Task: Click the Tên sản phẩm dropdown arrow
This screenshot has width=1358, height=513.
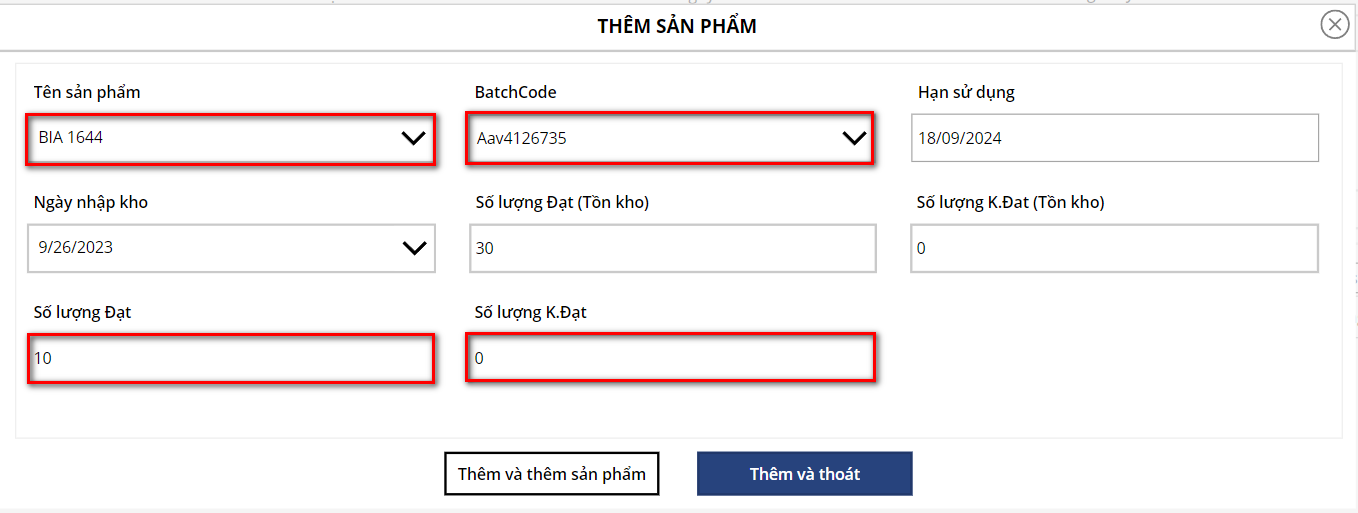Action: tap(413, 139)
